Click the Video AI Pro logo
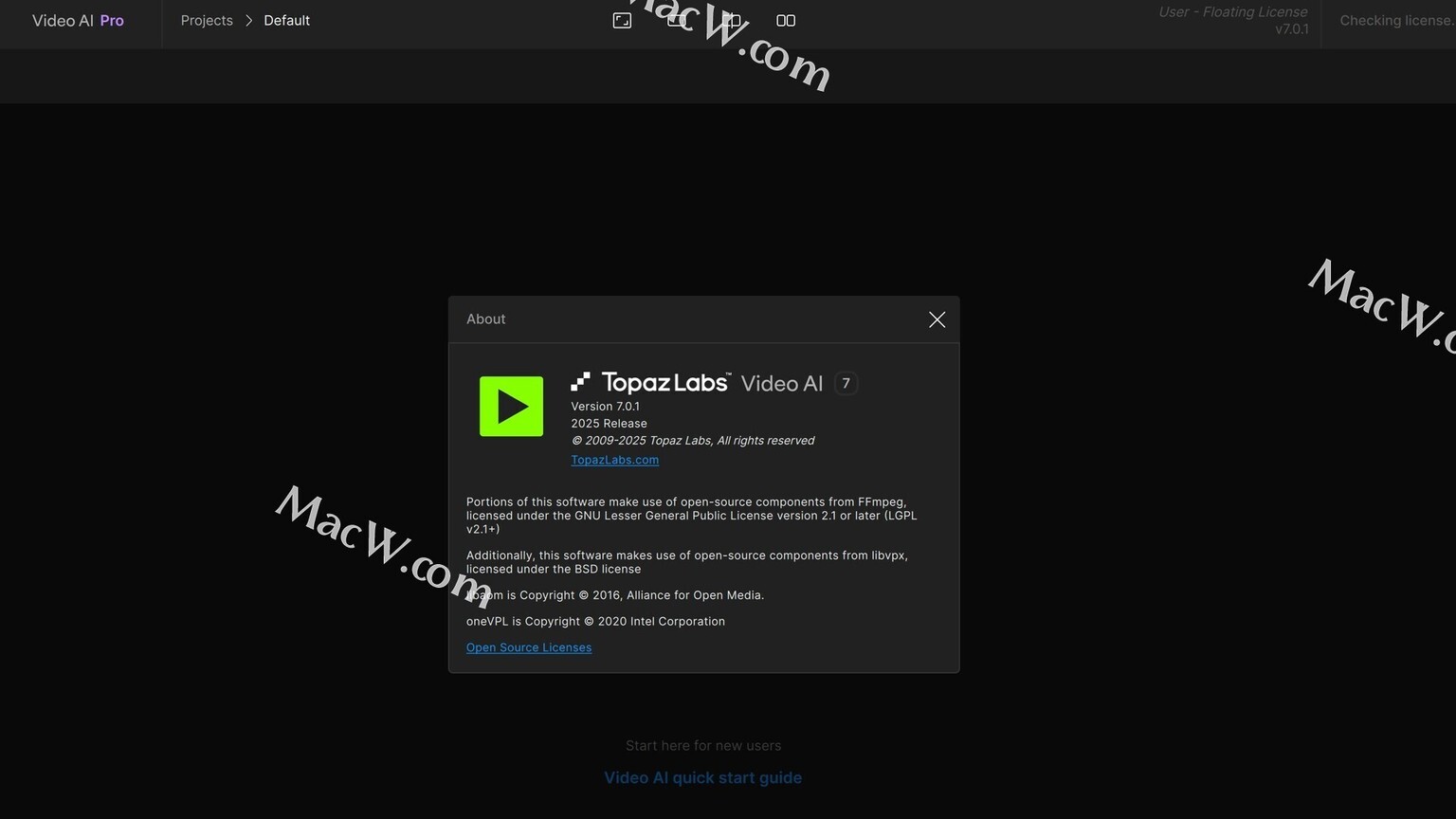Image resolution: width=1456 pixels, height=819 pixels. (78, 20)
